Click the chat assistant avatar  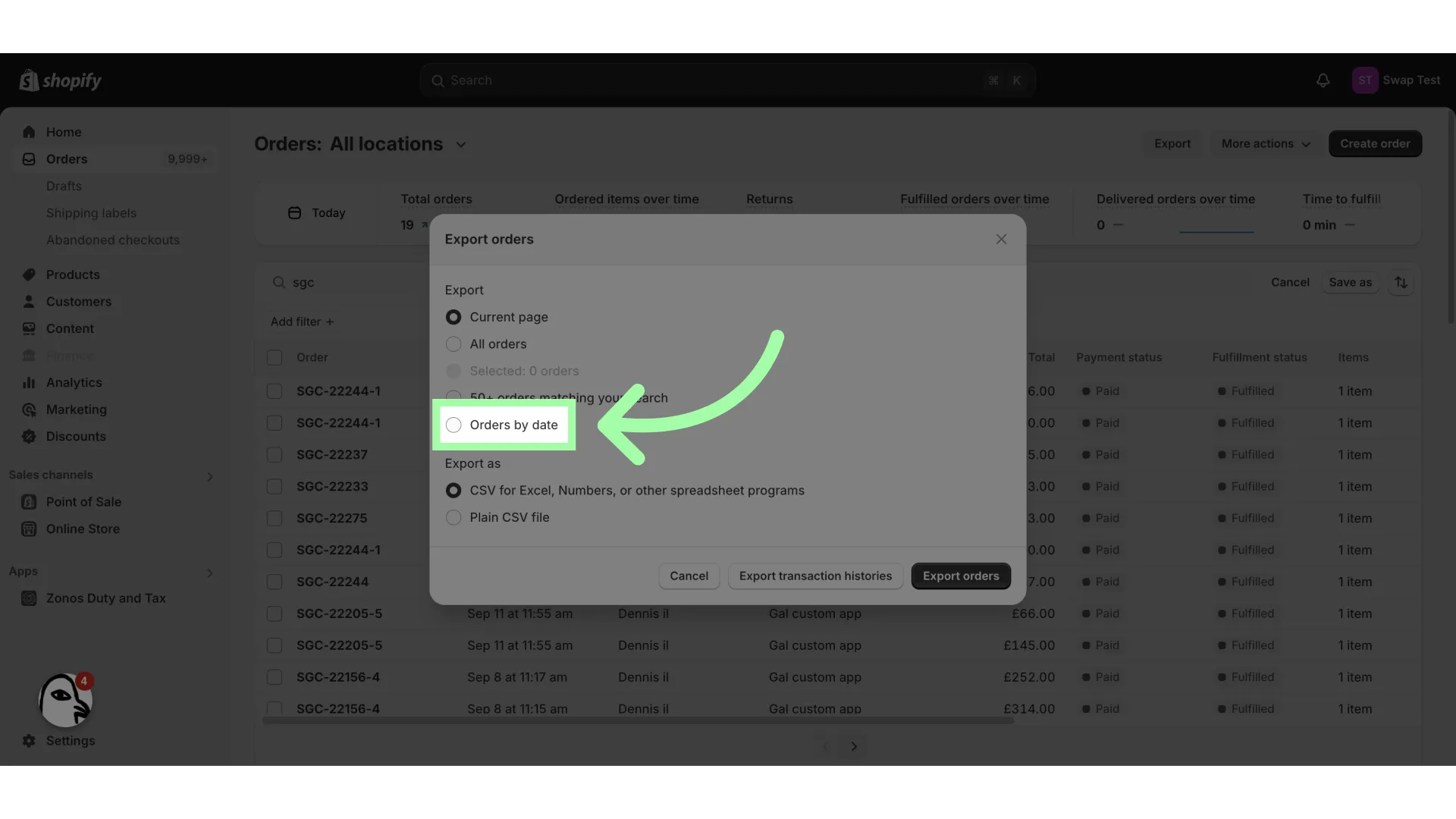pos(65,700)
